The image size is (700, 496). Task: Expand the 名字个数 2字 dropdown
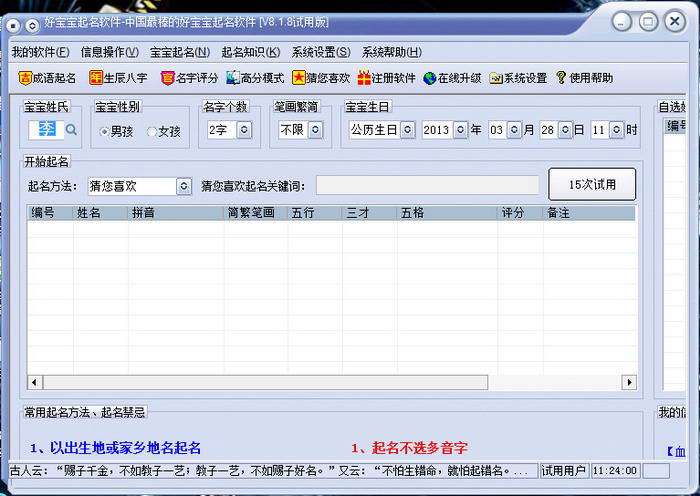pyautogui.click(x=244, y=130)
